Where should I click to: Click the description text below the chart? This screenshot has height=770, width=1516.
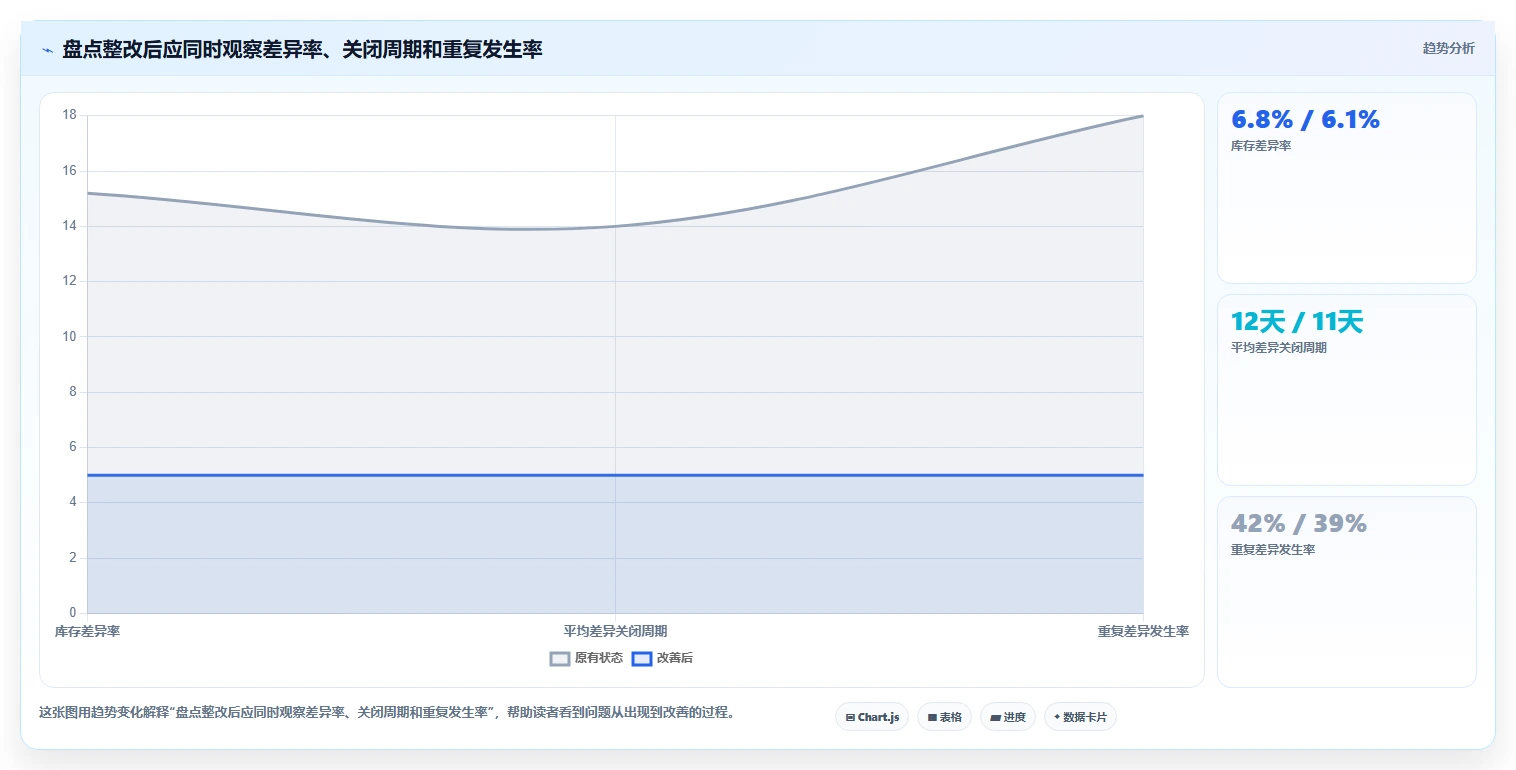click(387, 713)
